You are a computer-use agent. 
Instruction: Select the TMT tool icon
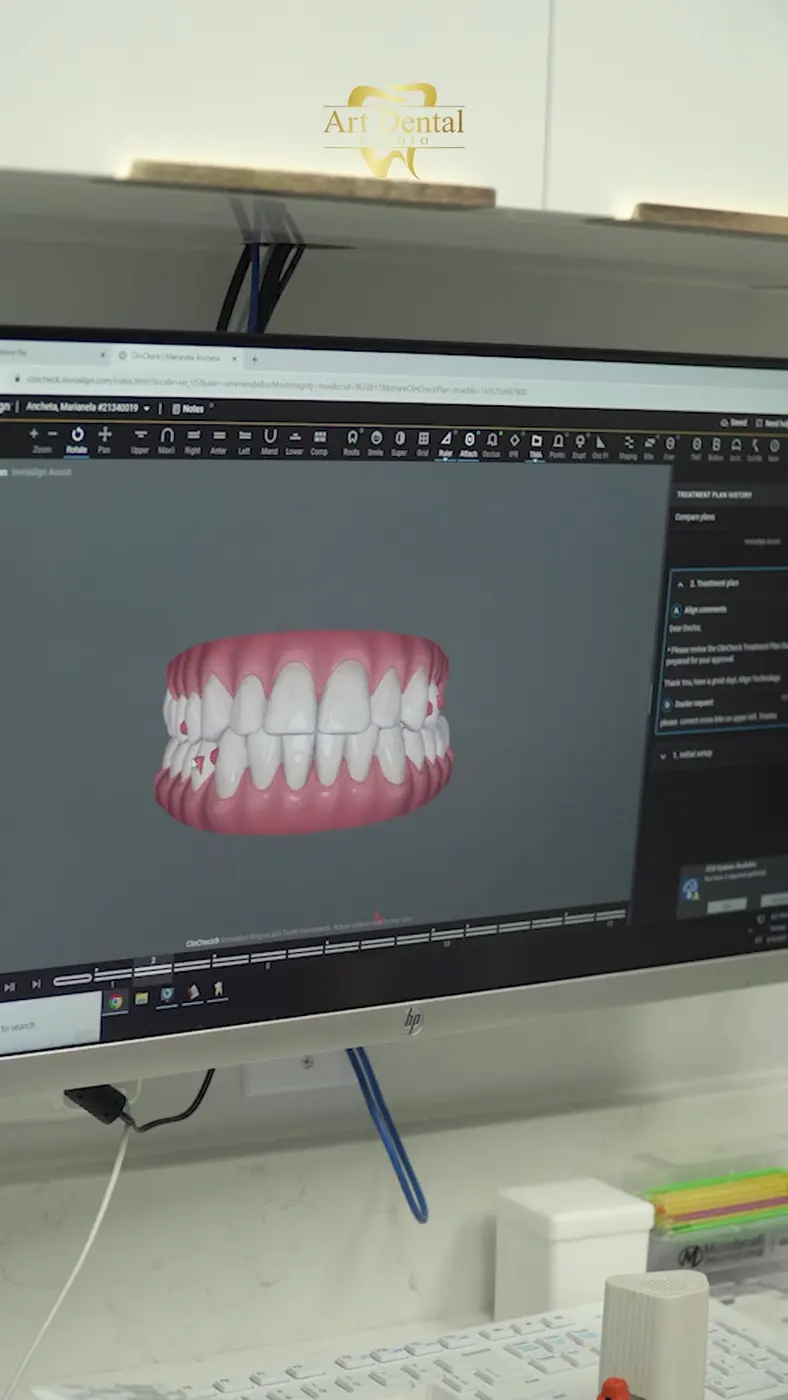(x=696, y=449)
